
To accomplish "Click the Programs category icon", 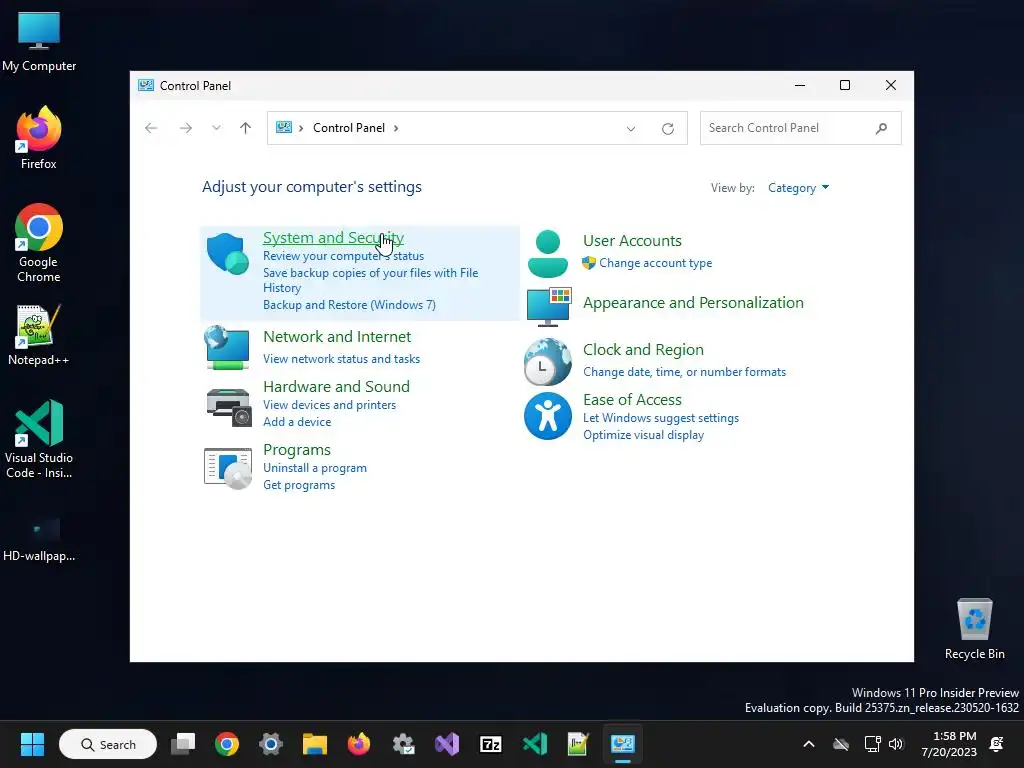I will (228, 468).
